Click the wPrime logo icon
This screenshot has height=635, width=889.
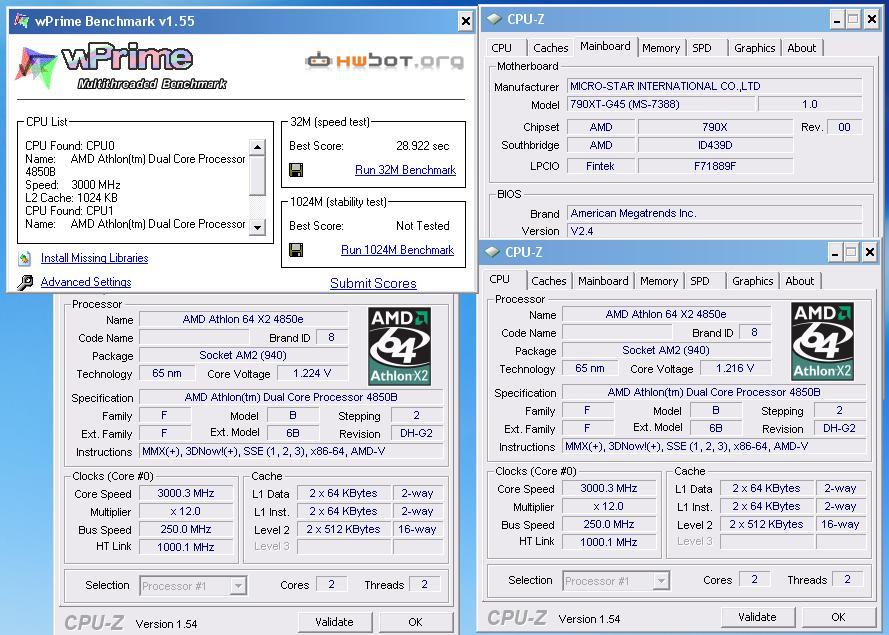pyautogui.click(x=36, y=67)
